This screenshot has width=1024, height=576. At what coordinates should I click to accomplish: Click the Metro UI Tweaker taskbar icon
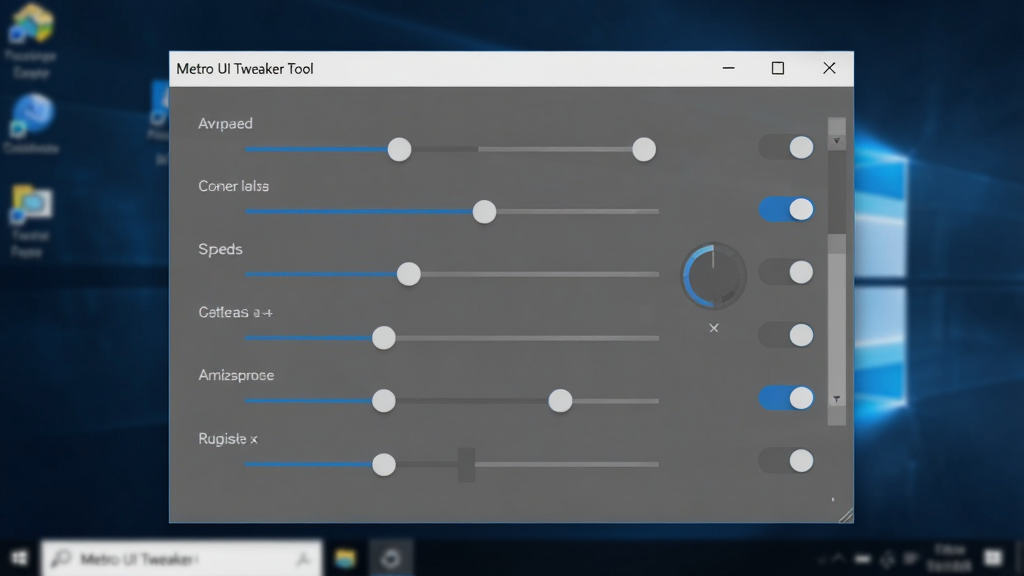point(391,559)
